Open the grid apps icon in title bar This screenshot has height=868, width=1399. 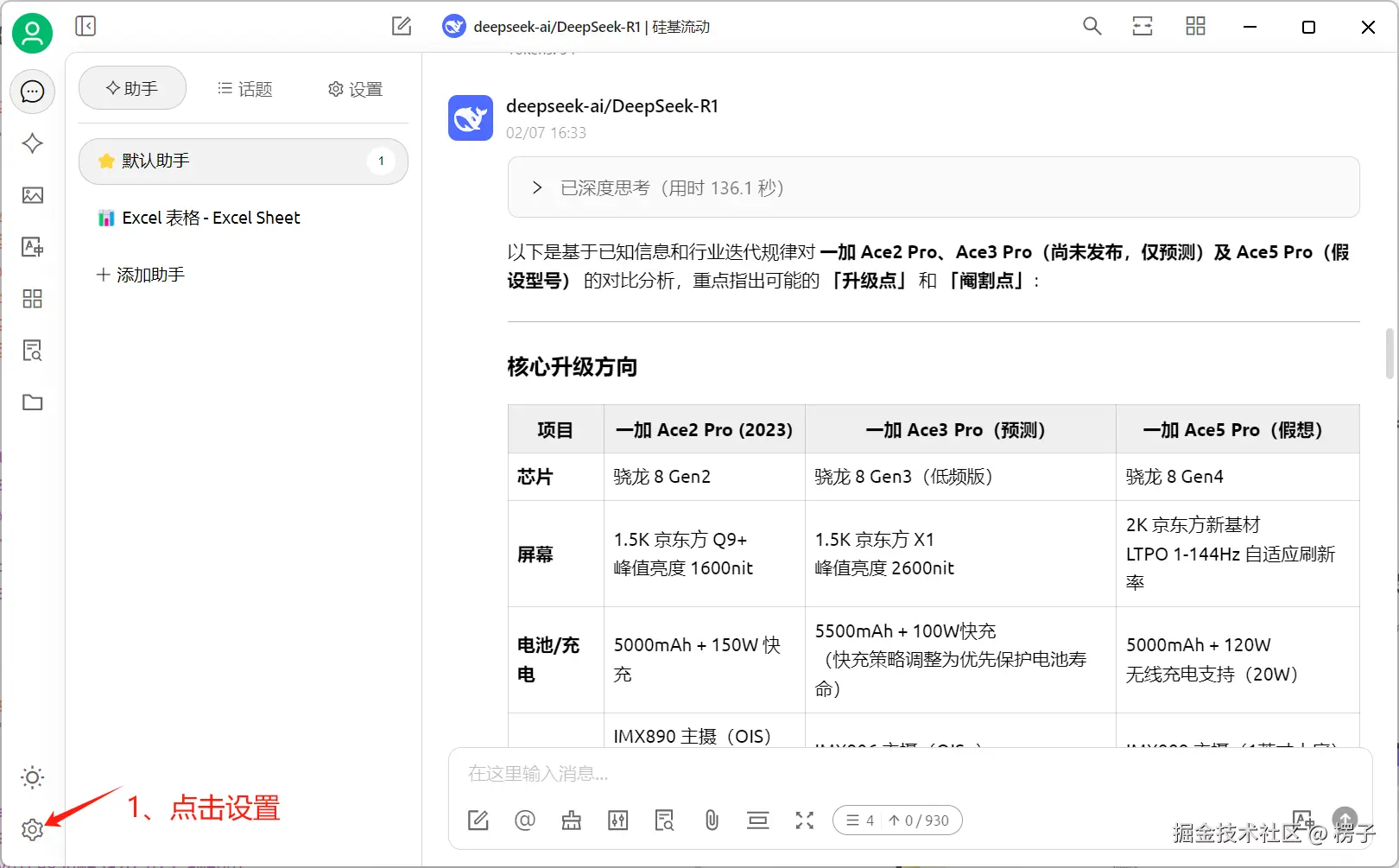click(x=1195, y=26)
